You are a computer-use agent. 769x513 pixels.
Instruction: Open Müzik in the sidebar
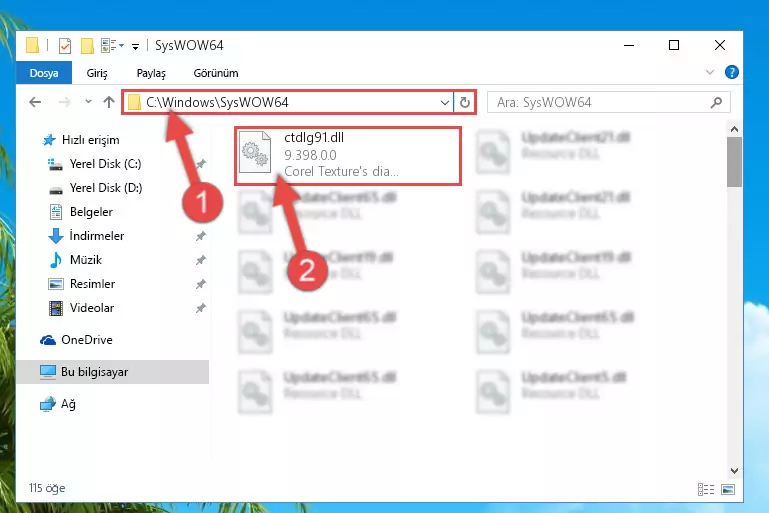click(x=76, y=260)
